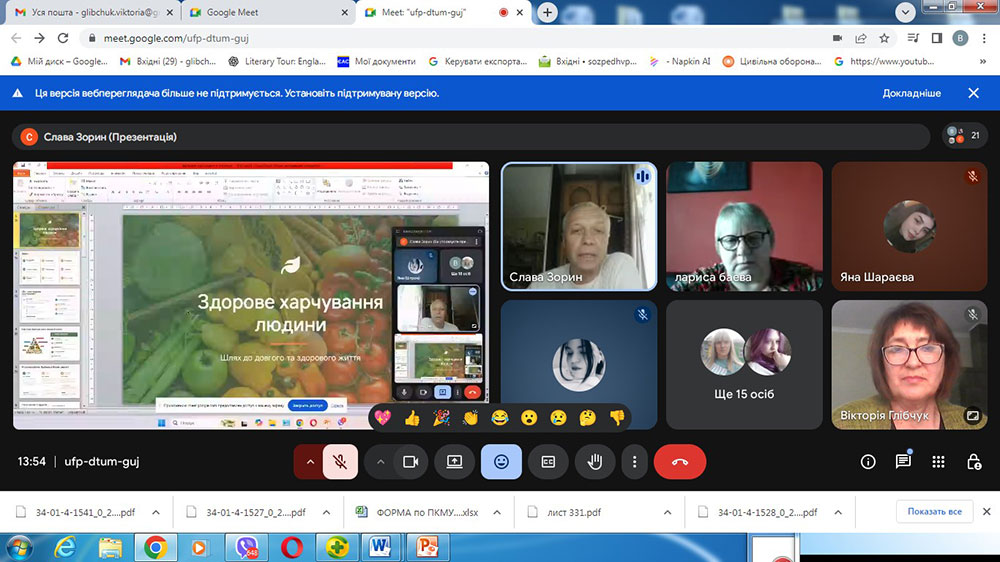Click Показати все downloads button

click(934, 512)
